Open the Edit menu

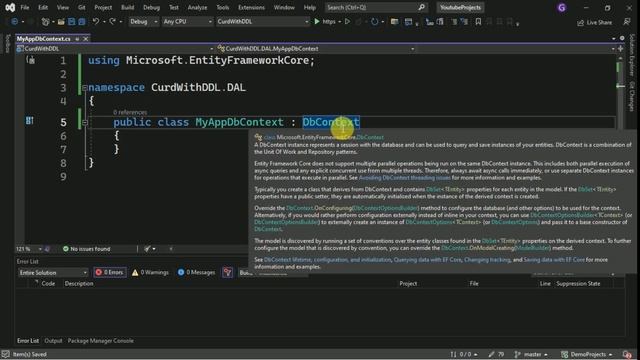[x=43, y=7]
